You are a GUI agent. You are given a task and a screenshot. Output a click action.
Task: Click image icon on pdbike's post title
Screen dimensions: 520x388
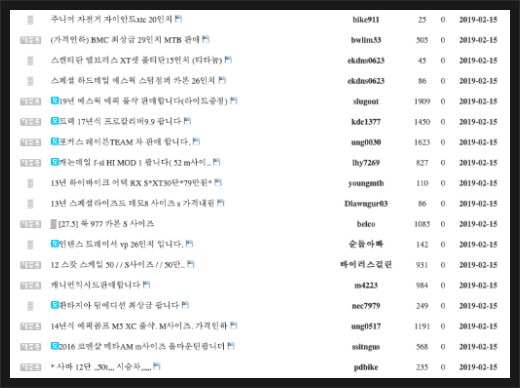point(157,366)
